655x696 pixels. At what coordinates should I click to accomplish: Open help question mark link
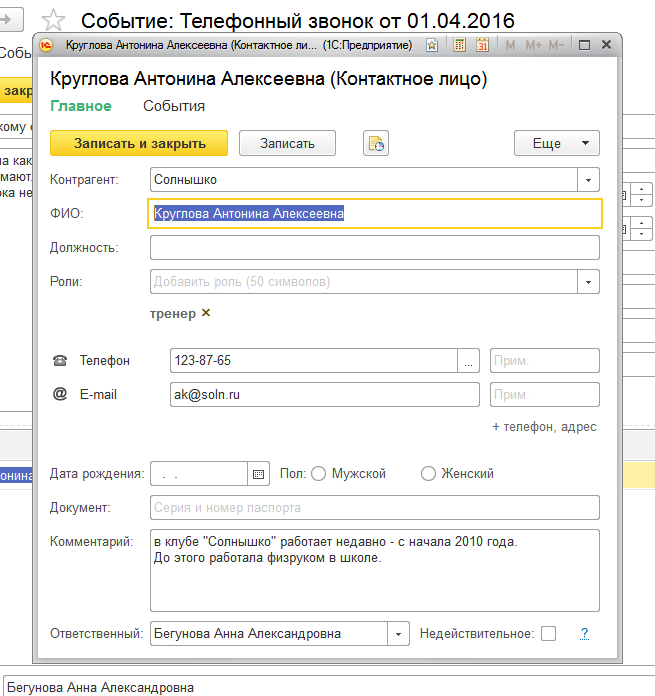click(x=585, y=633)
